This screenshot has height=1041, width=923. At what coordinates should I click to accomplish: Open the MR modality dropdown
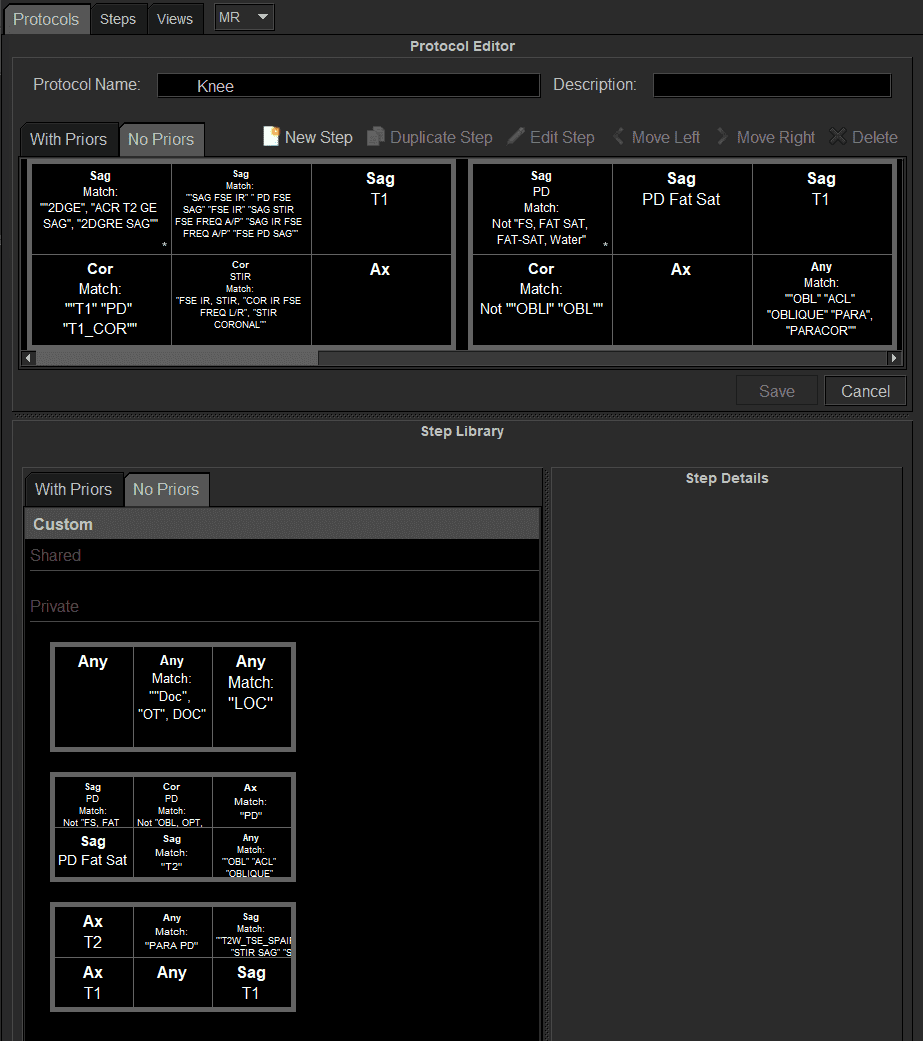[x=243, y=17]
